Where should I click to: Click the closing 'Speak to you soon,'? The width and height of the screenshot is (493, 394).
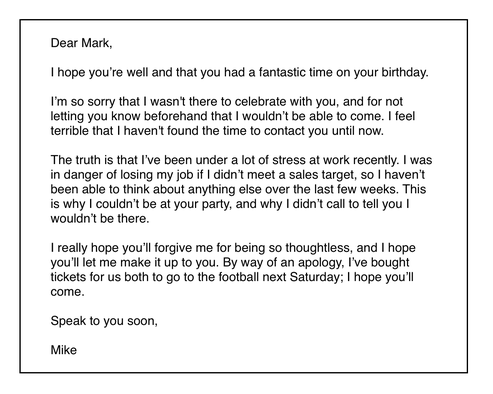(x=104, y=321)
